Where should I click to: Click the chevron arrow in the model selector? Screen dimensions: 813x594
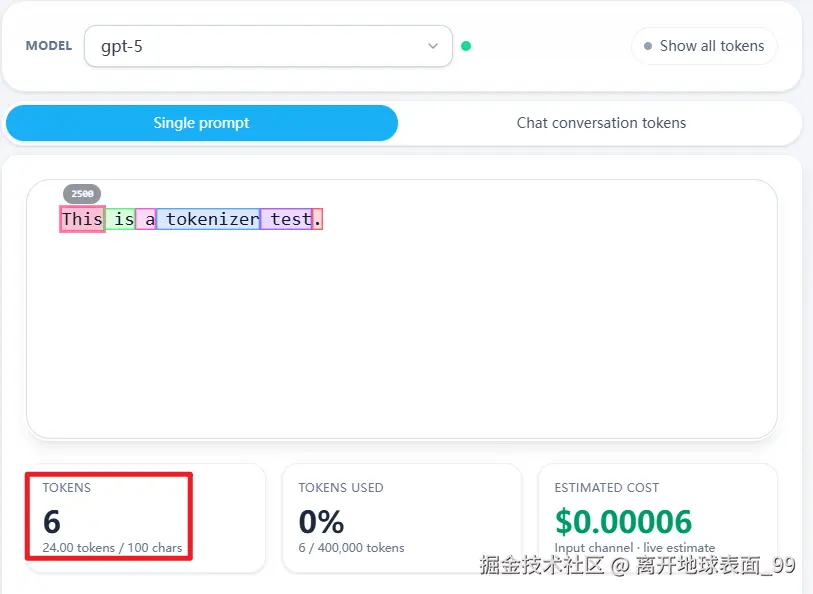[433, 46]
